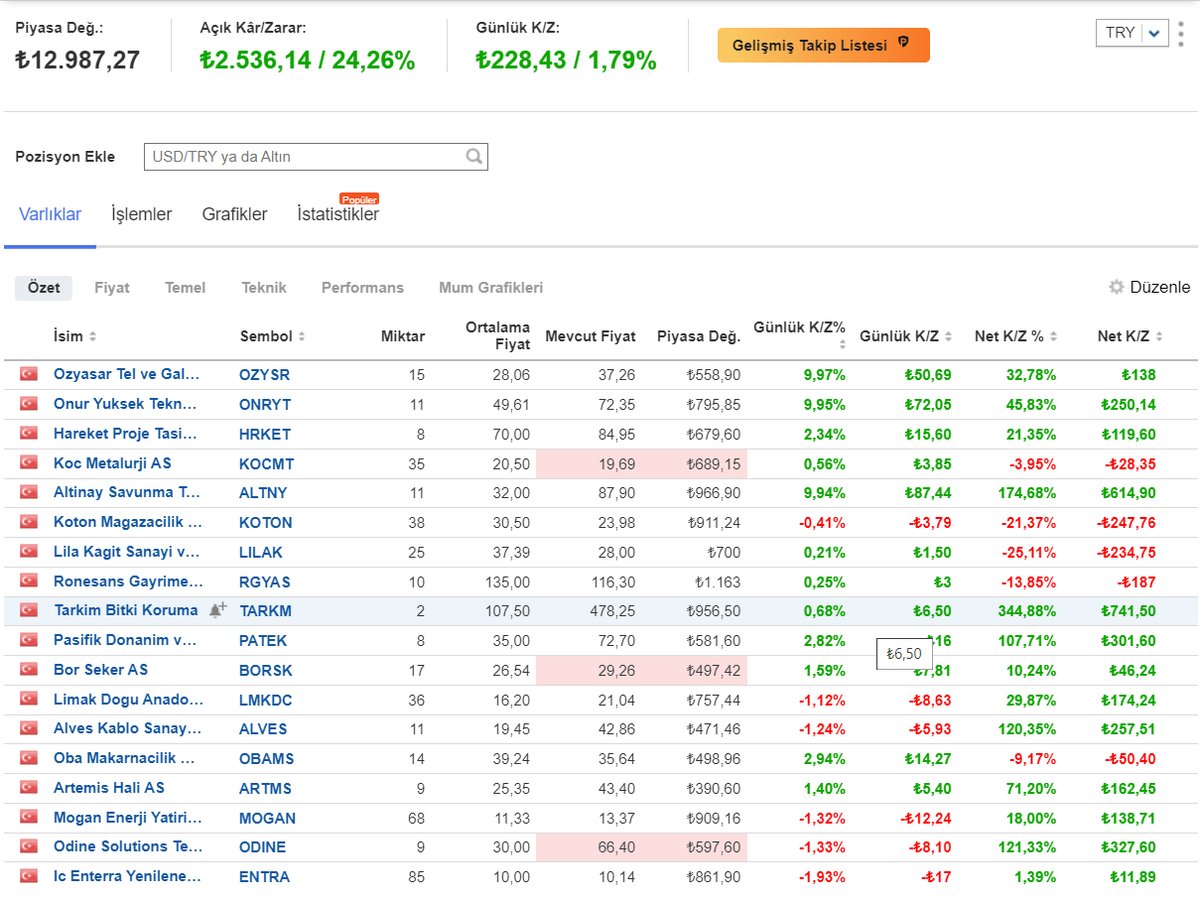Image resolution: width=1200 pixels, height=902 pixels.
Task: Click the BORSK symbol
Action: pyautogui.click(x=264, y=670)
